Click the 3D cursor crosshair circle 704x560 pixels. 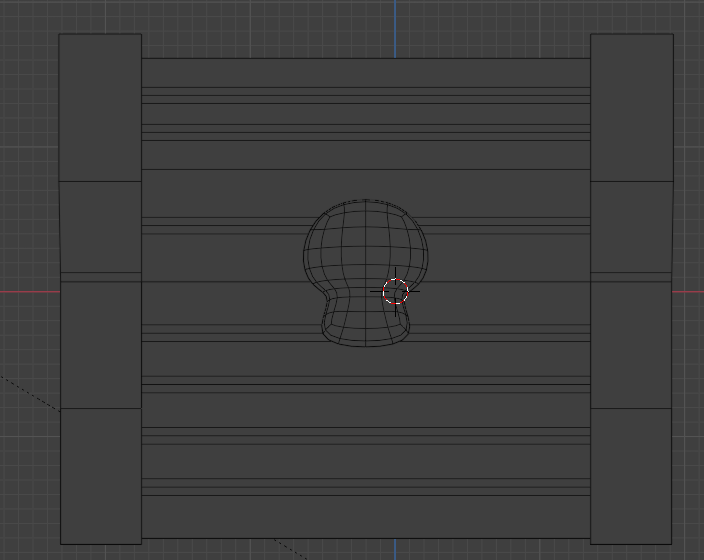pos(396,292)
